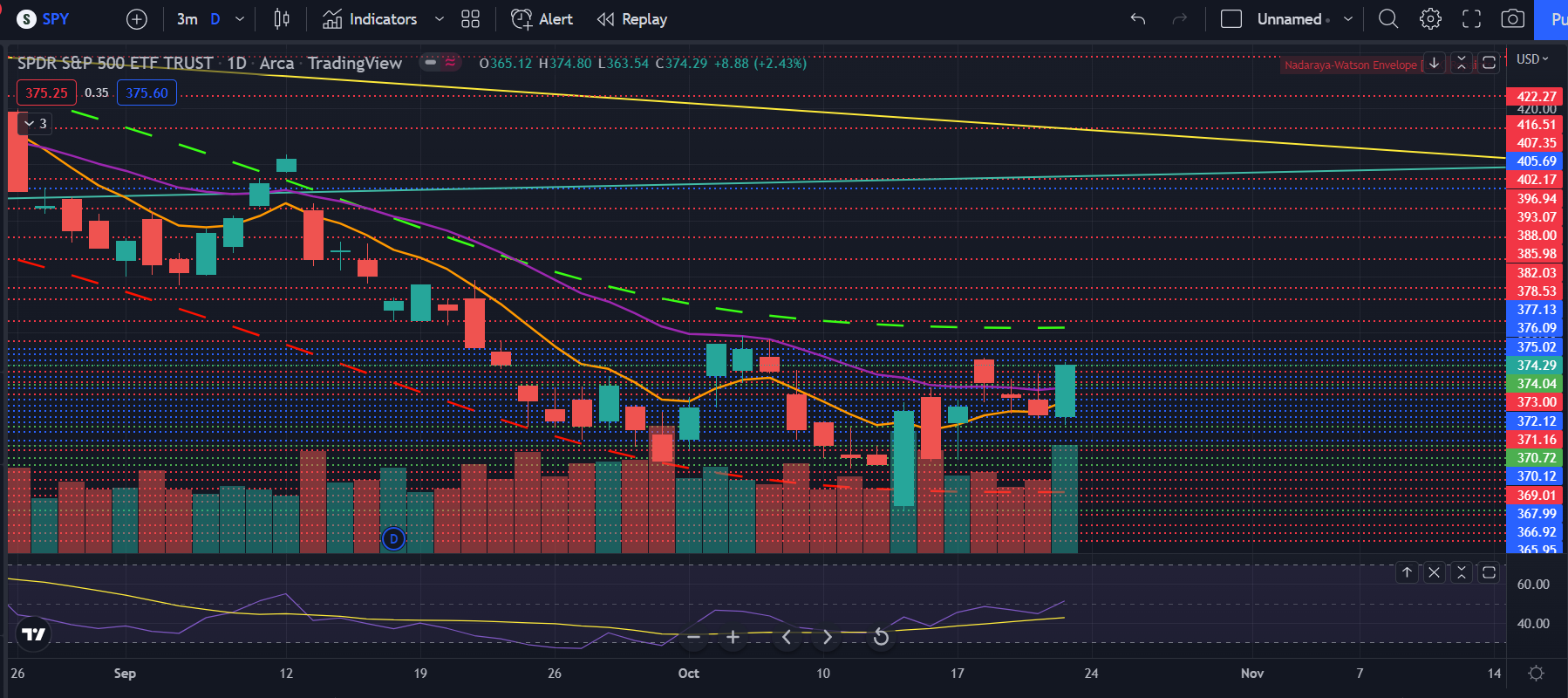Add a symbol to compare with the plus icon

[137, 19]
